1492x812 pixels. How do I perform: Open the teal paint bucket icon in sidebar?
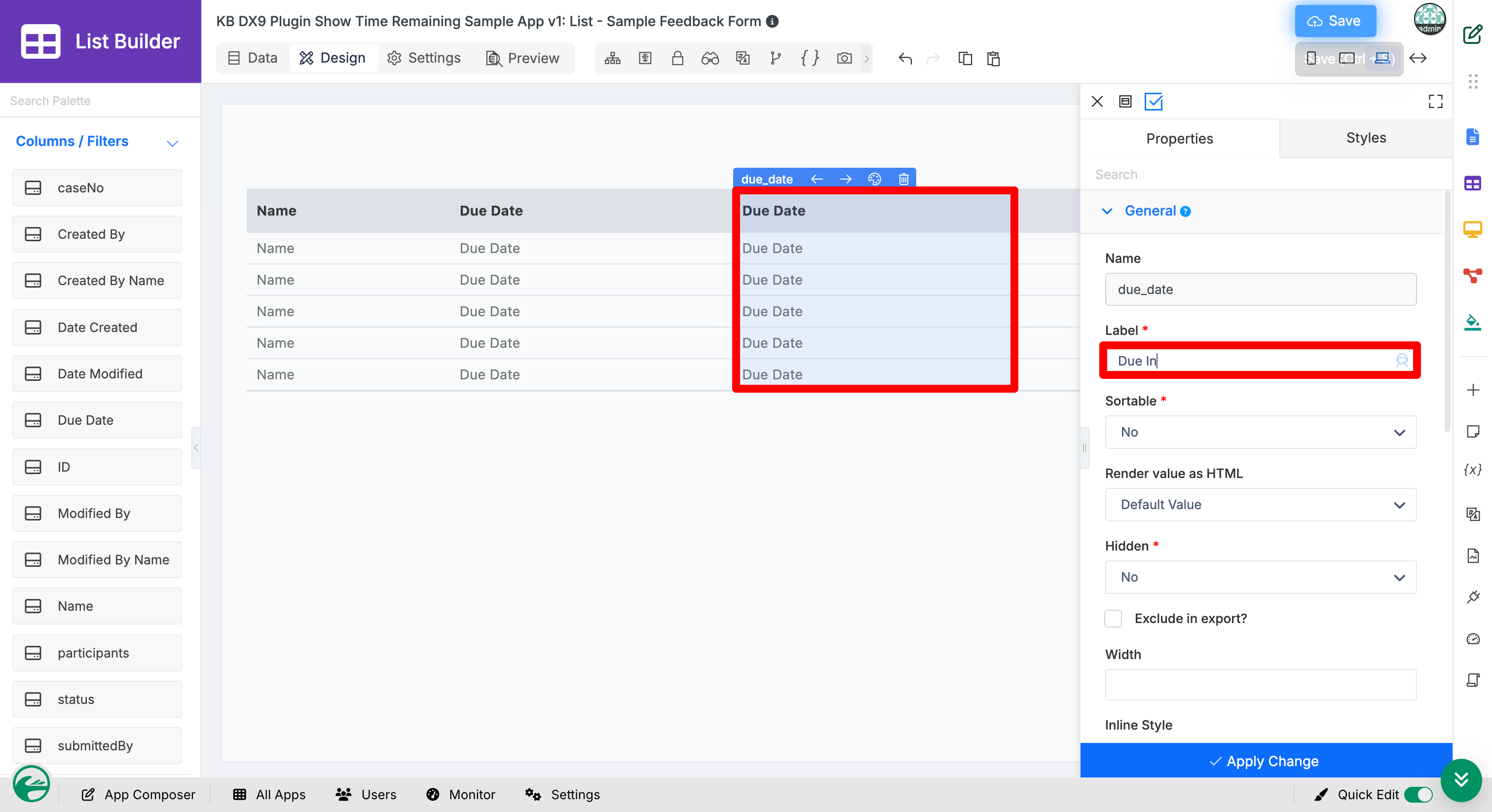[1473, 322]
